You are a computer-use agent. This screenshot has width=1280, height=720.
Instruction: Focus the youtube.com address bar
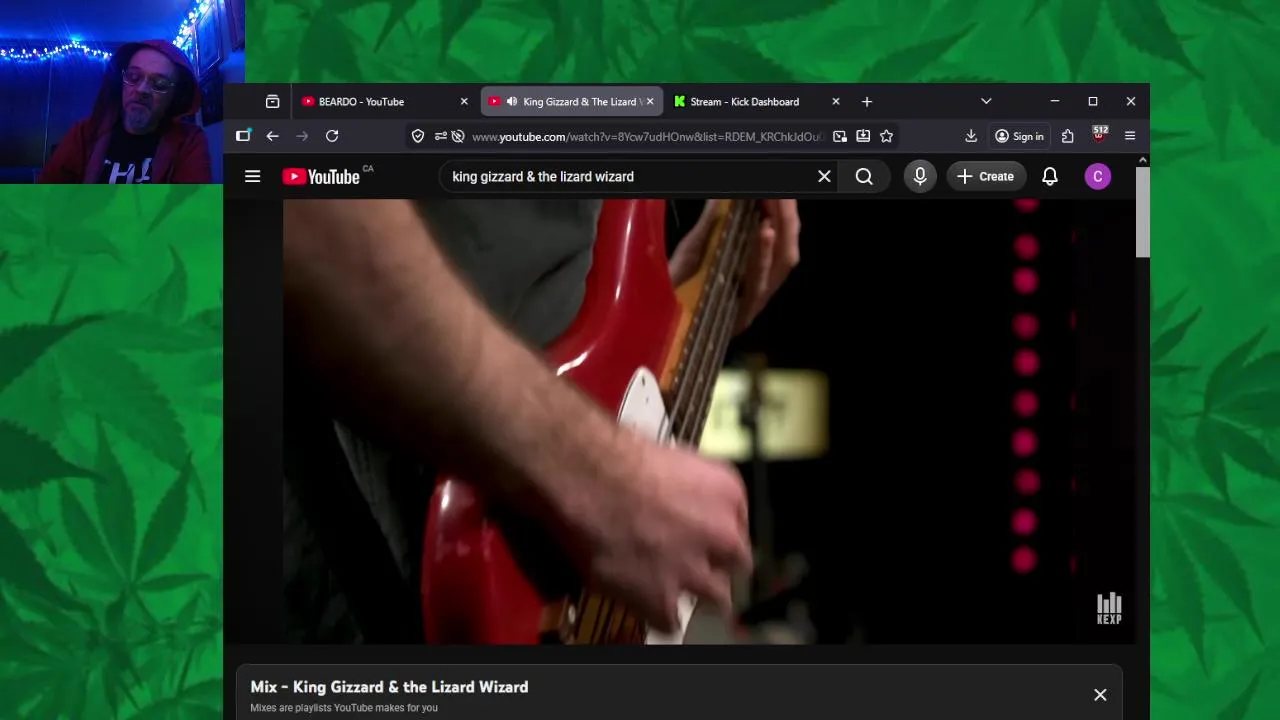point(646,136)
